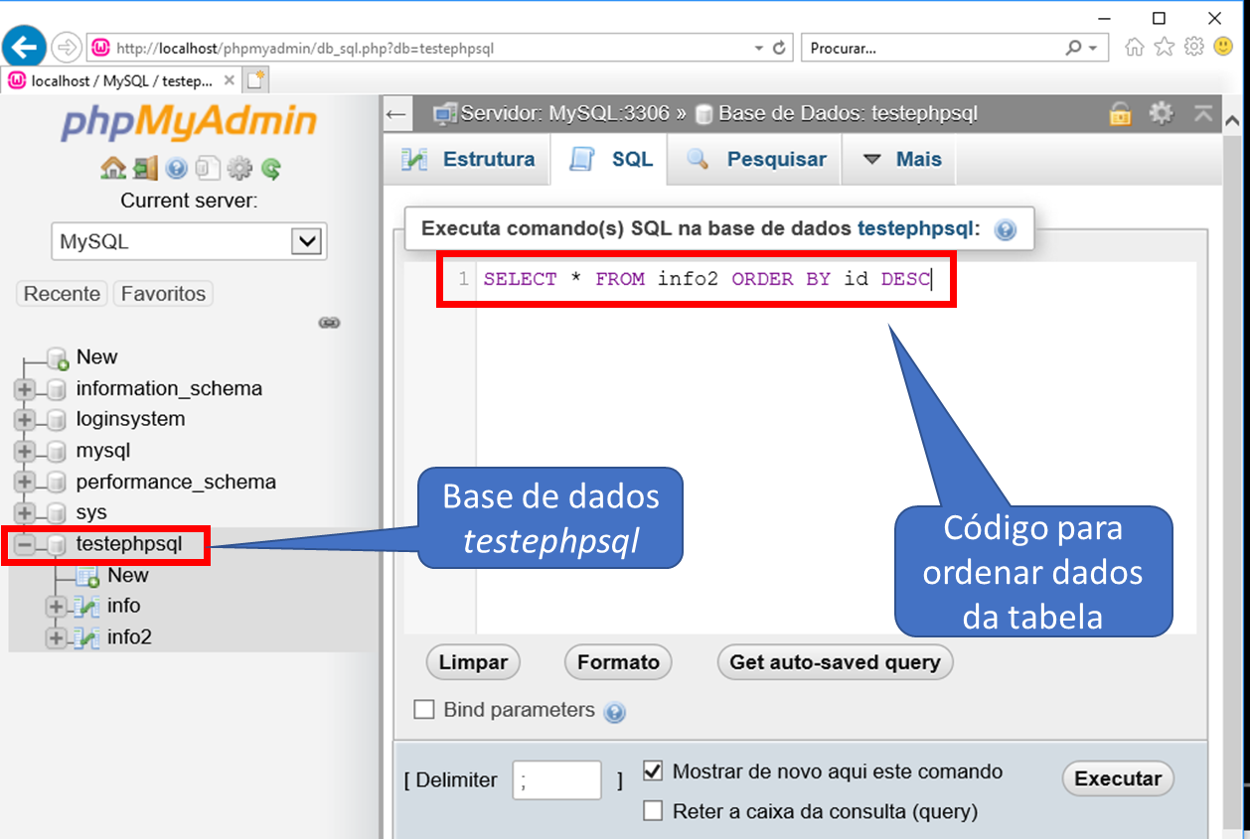Click the Favorites star icon in the browser
1250x839 pixels.
(1164, 47)
